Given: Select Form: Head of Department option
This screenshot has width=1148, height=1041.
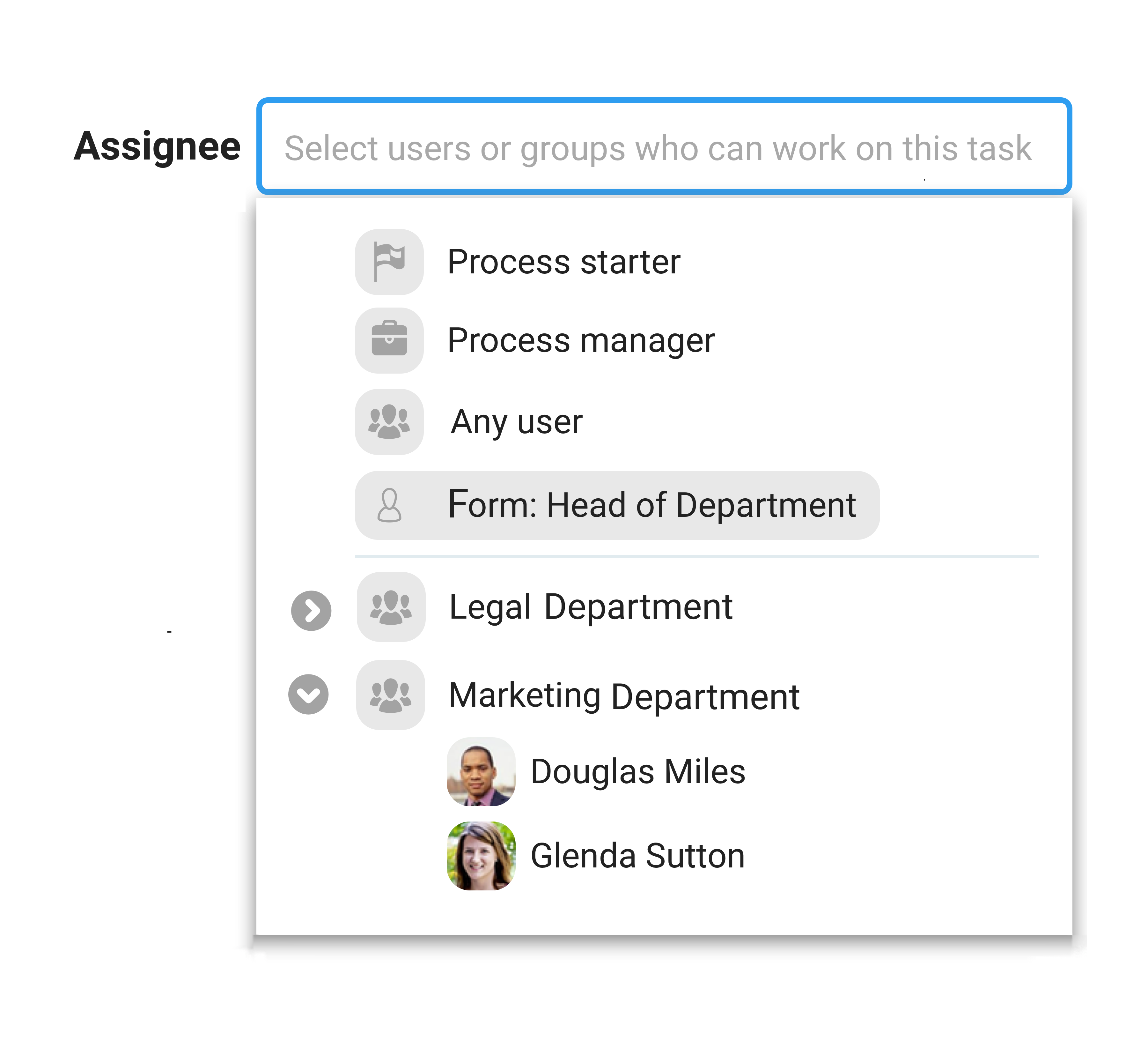Looking at the screenshot, I should (x=651, y=505).
